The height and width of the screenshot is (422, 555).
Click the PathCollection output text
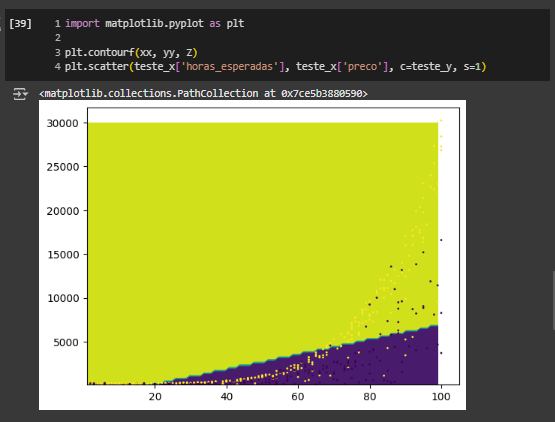tap(204, 93)
